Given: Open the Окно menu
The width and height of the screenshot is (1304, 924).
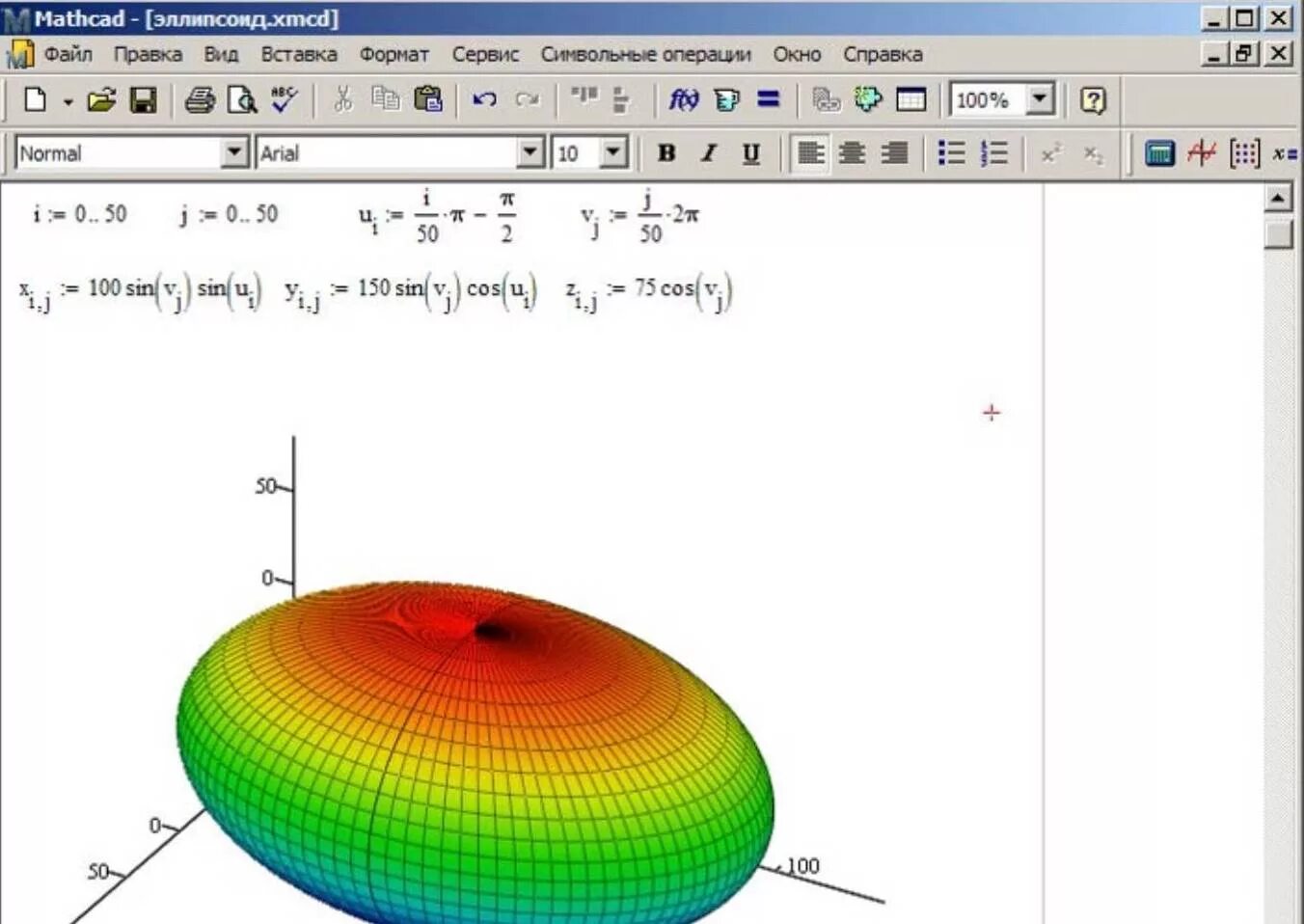Looking at the screenshot, I should (x=797, y=54).
